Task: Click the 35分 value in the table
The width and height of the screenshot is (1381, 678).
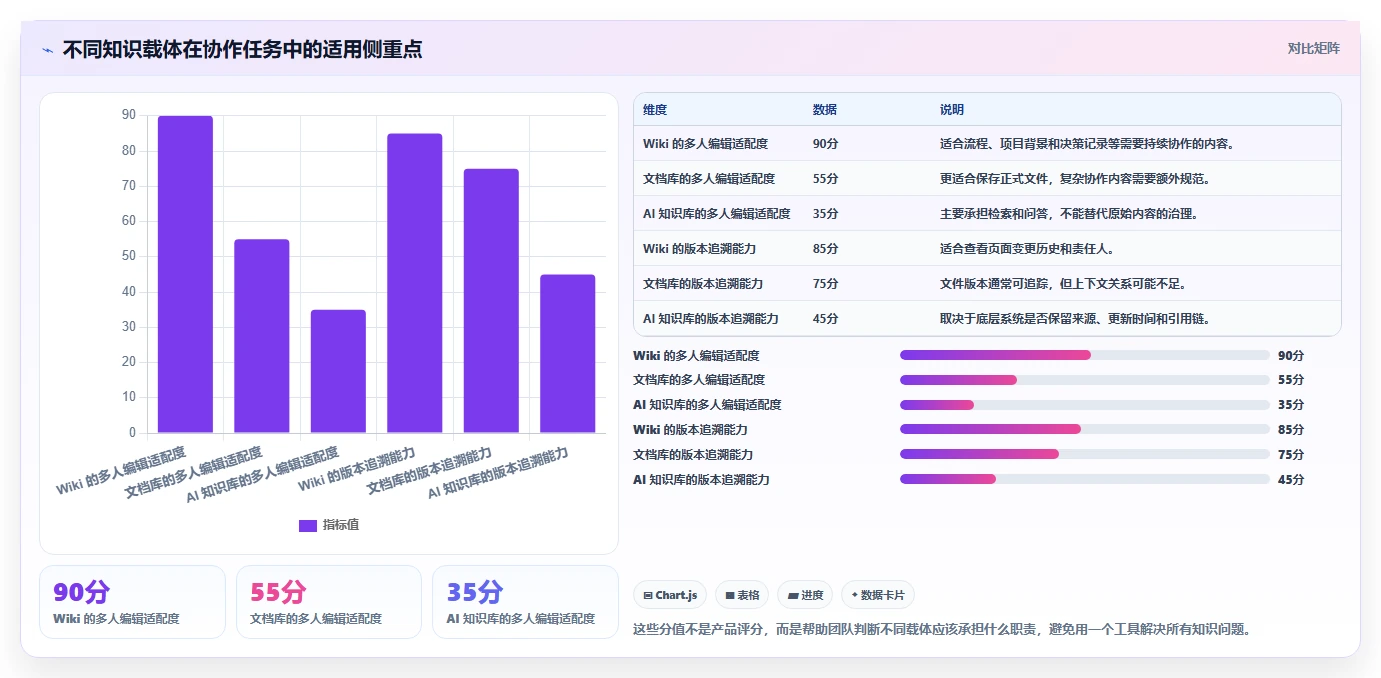Action: click(x=826, y=214)
